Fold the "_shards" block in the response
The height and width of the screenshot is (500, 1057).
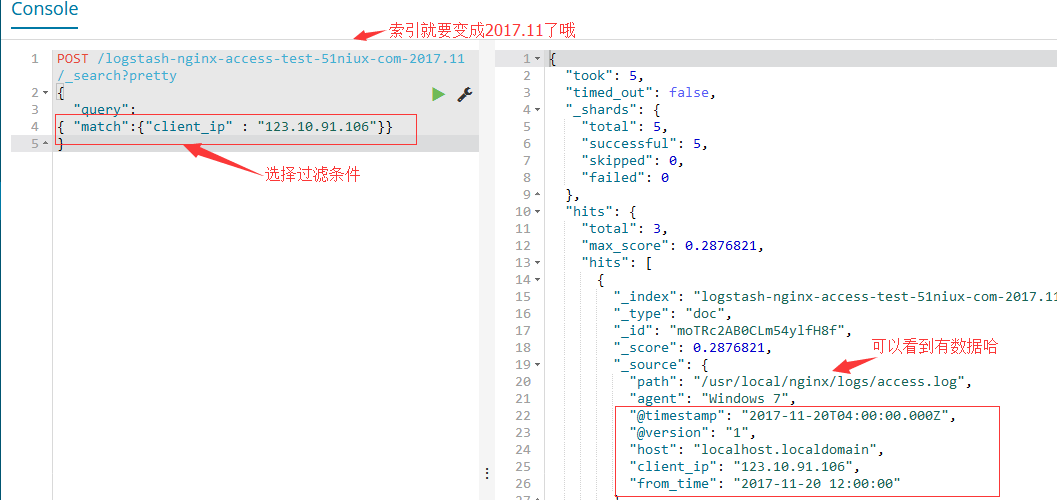coord(538,110)
